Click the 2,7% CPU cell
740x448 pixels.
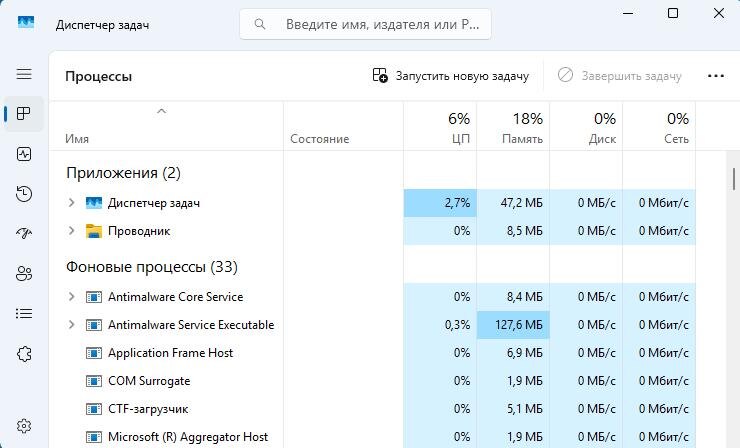click(x=440, y=203)
